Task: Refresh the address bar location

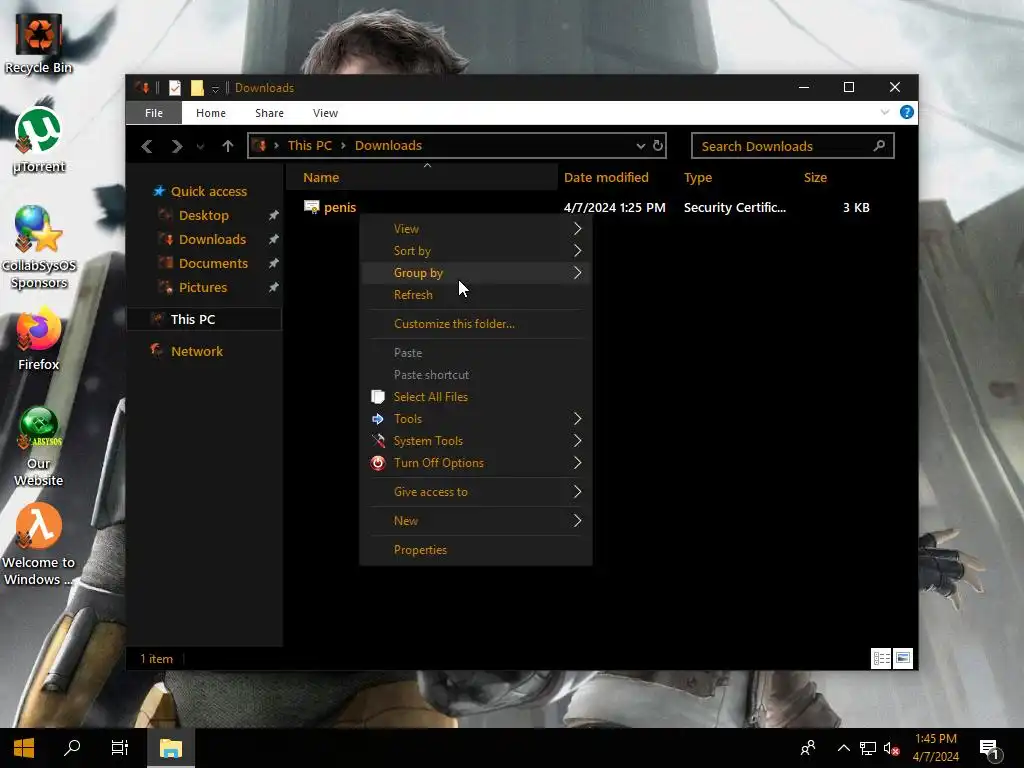Action: pos(658,146)
